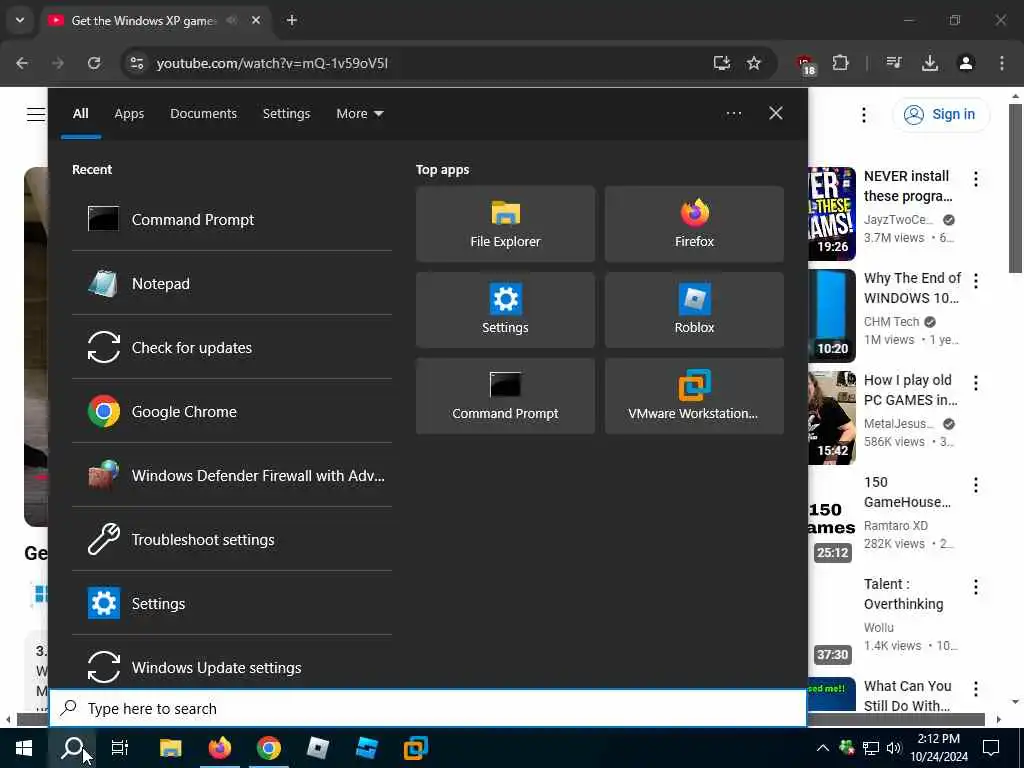The width and height of the screenshot is (1024, 768).
Task: Close the Windows search panel
Action: 775,113
